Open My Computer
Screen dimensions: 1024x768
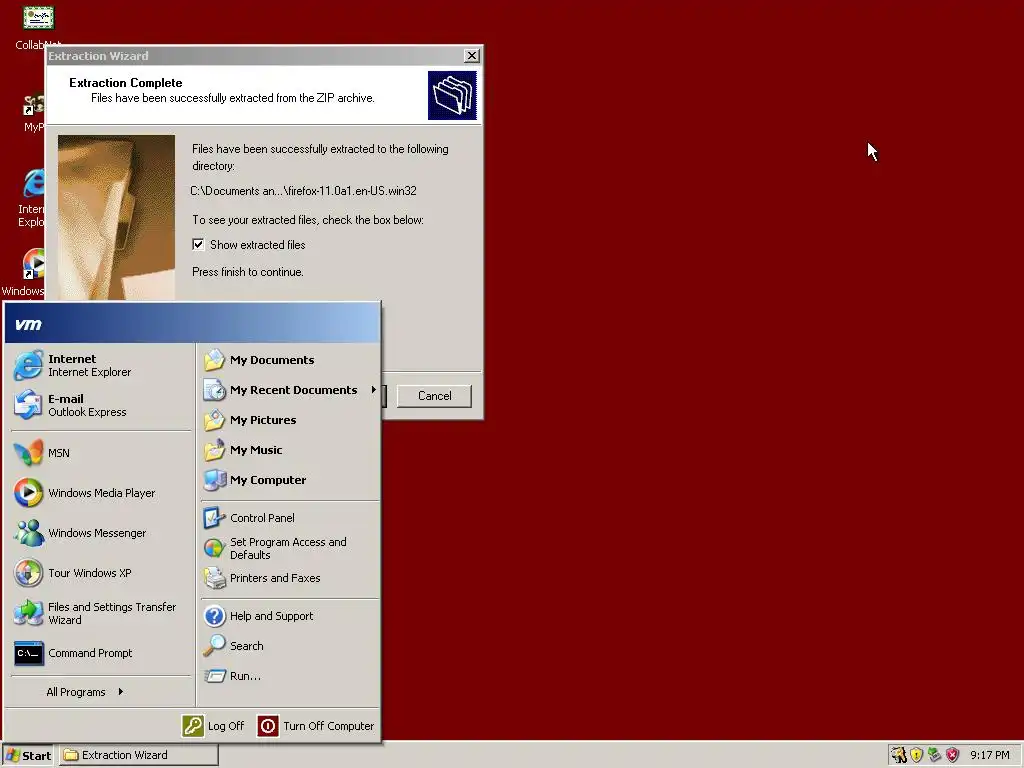289,480
